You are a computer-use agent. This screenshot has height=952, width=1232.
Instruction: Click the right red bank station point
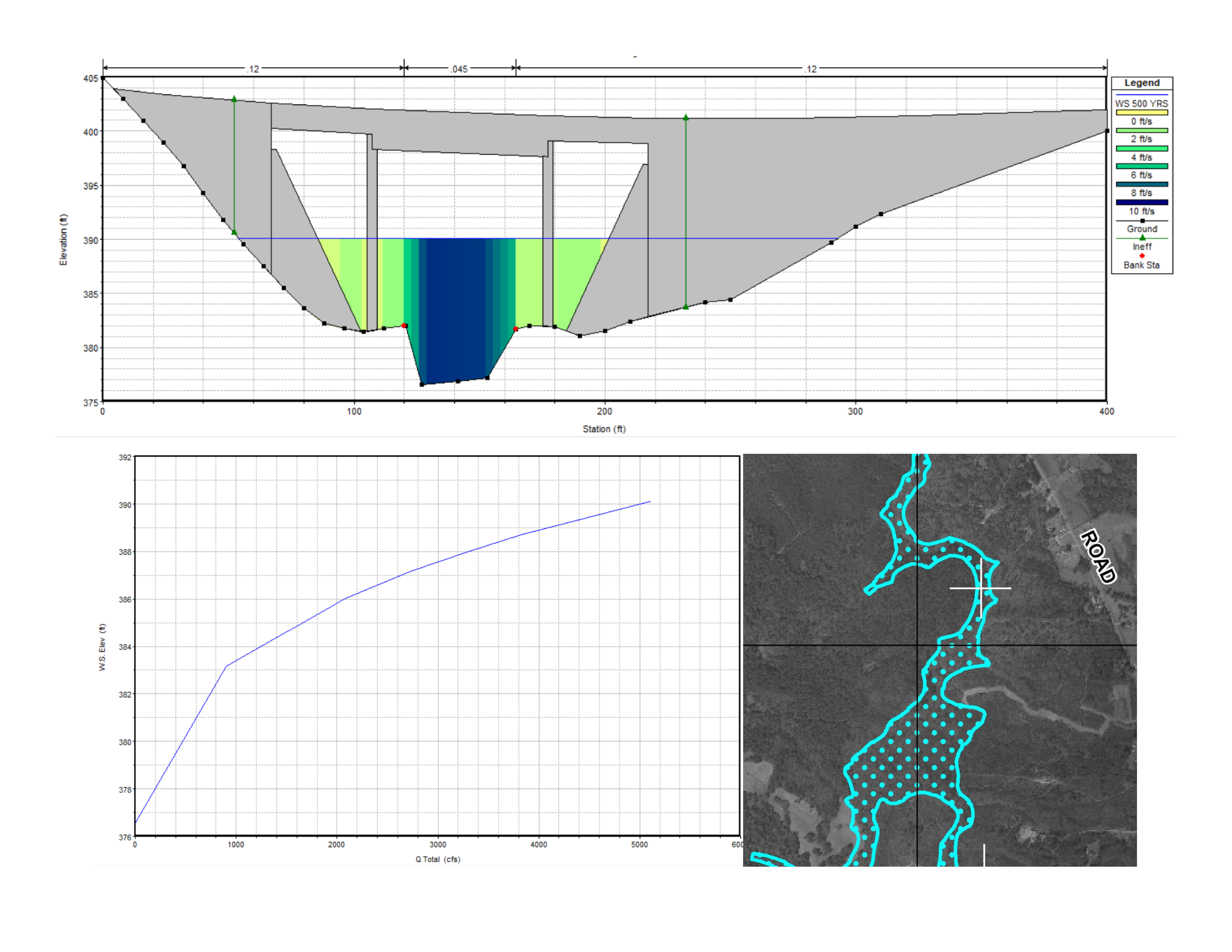click(516, 329)
